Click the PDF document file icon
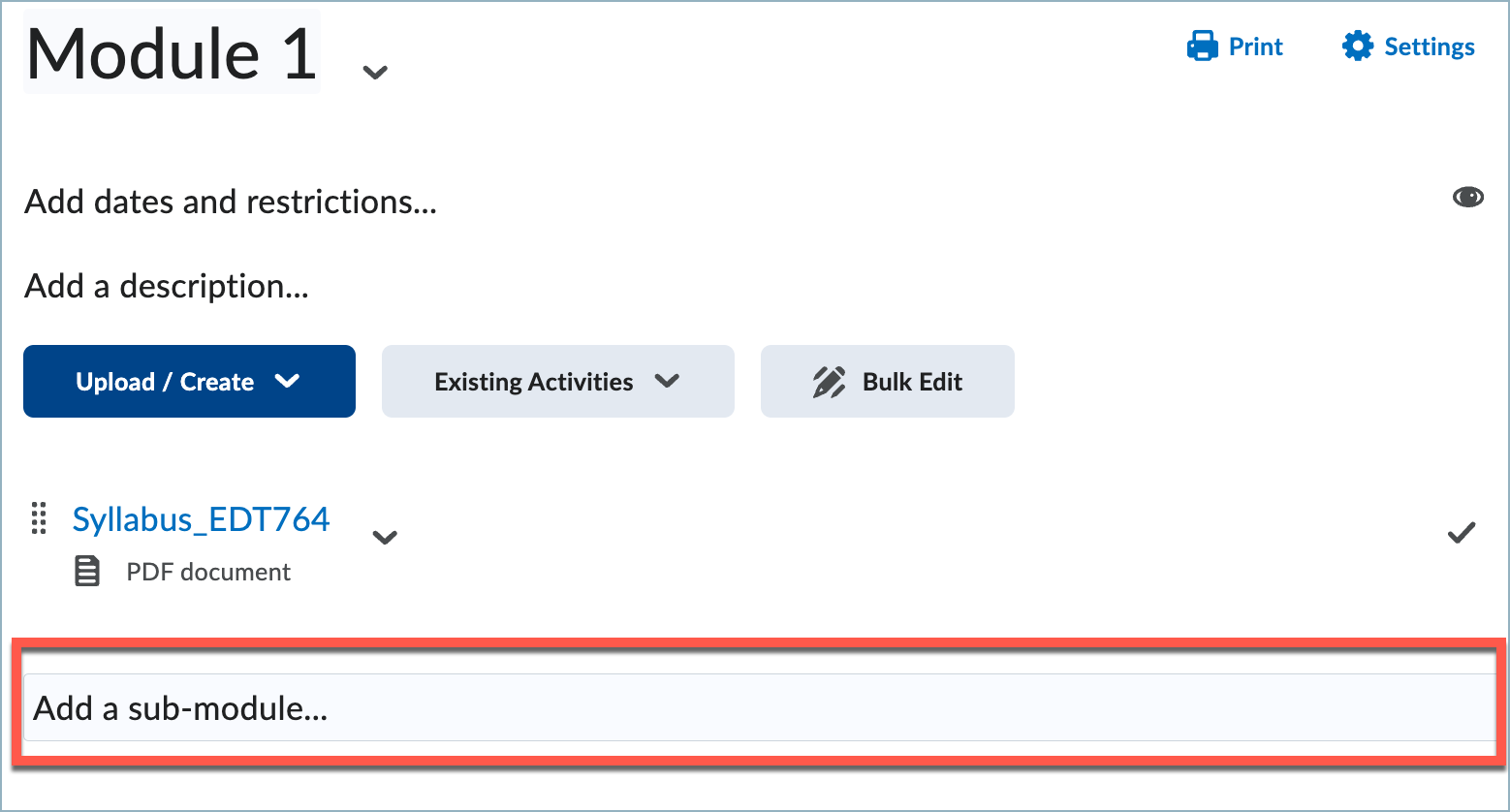Image resolution: width=1510 pixels, height=812 pixels. (87, 572)
